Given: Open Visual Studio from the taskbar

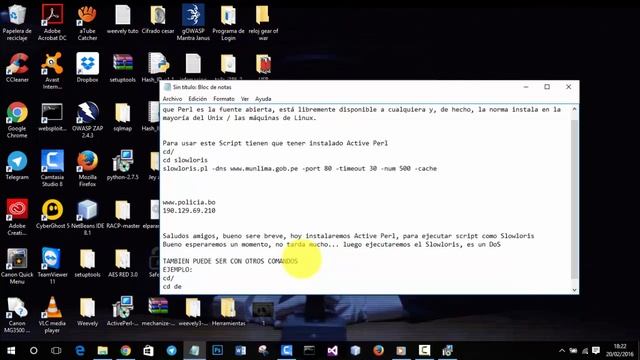Looking at the screenshot, I should pos(333,350).
